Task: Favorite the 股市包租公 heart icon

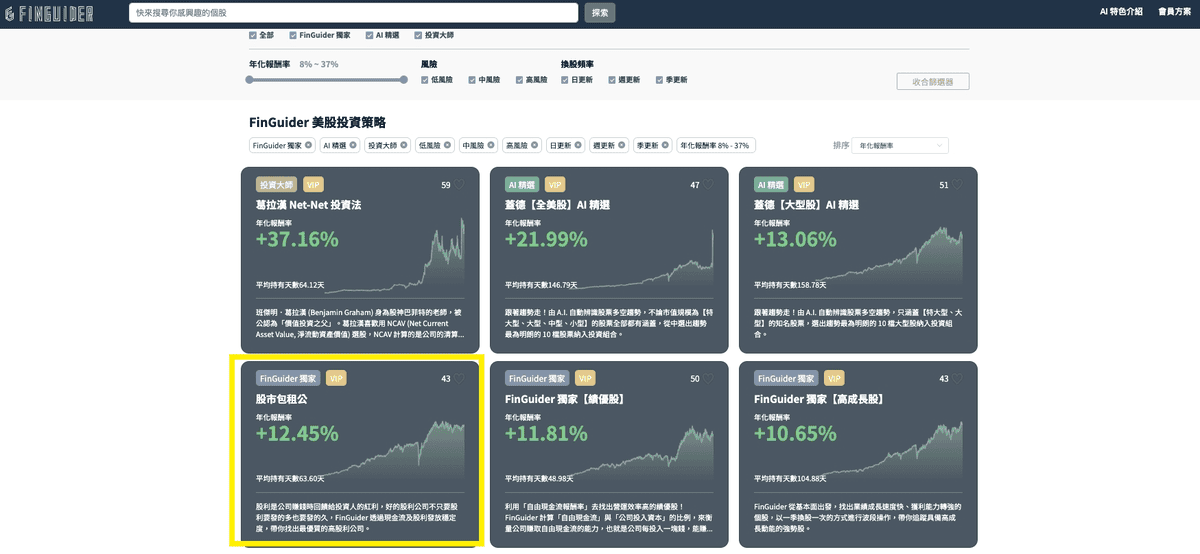Action: (x=459, y=379)
